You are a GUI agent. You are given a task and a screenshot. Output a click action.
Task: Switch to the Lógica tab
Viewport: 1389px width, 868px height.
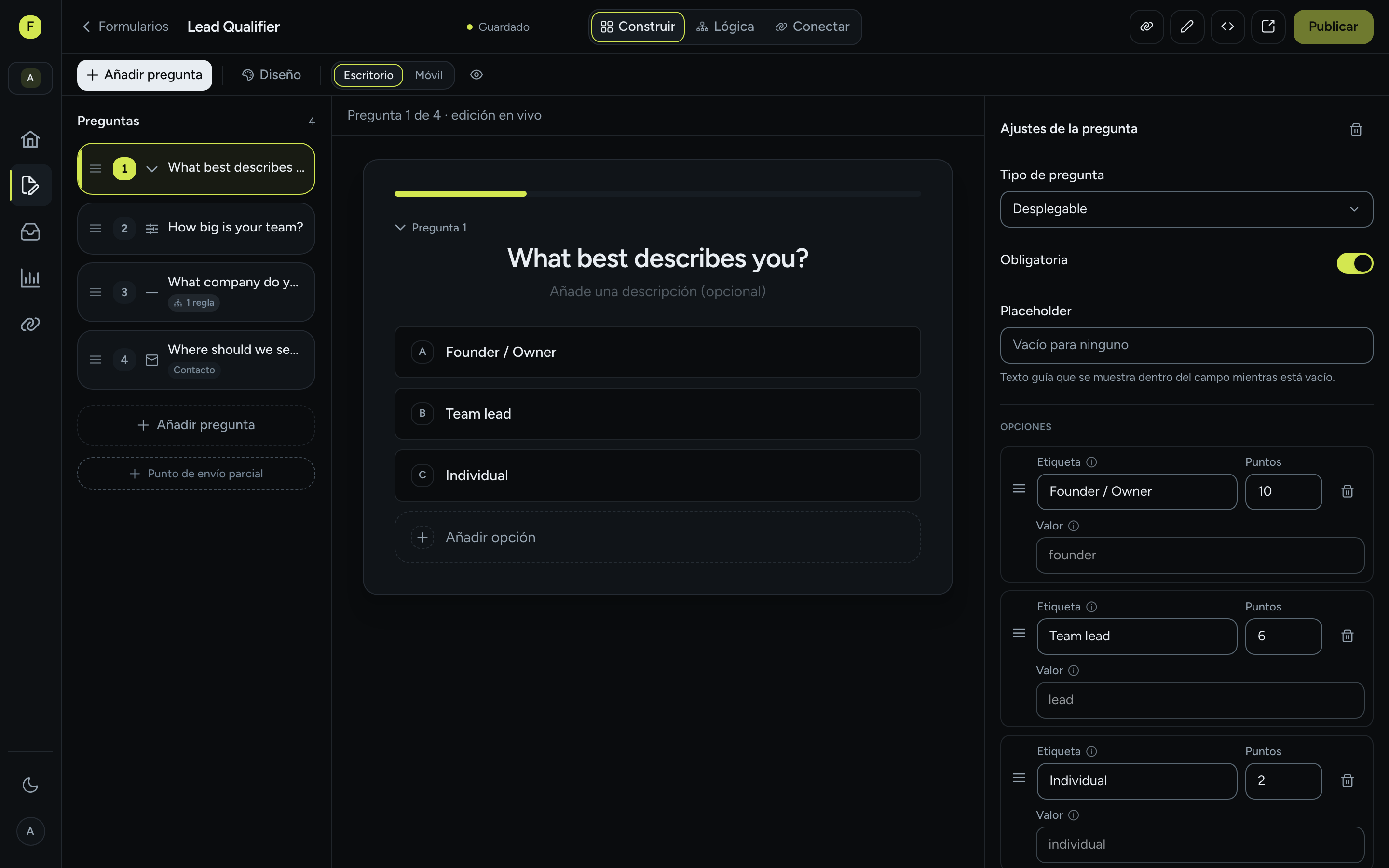725,27
